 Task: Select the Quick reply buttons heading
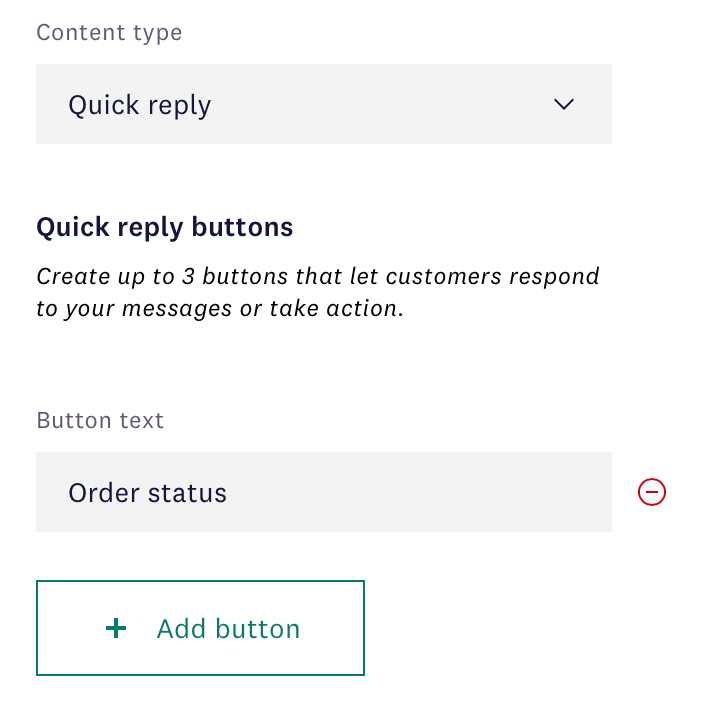(x=164, y=228)
